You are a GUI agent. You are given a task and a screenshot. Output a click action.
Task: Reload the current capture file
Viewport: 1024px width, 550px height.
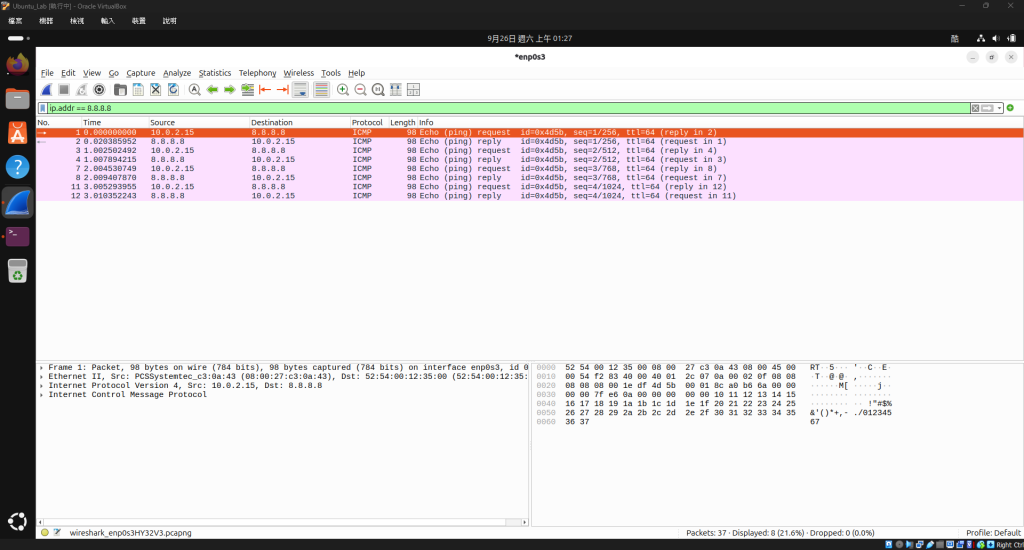[x=173, y=90]
